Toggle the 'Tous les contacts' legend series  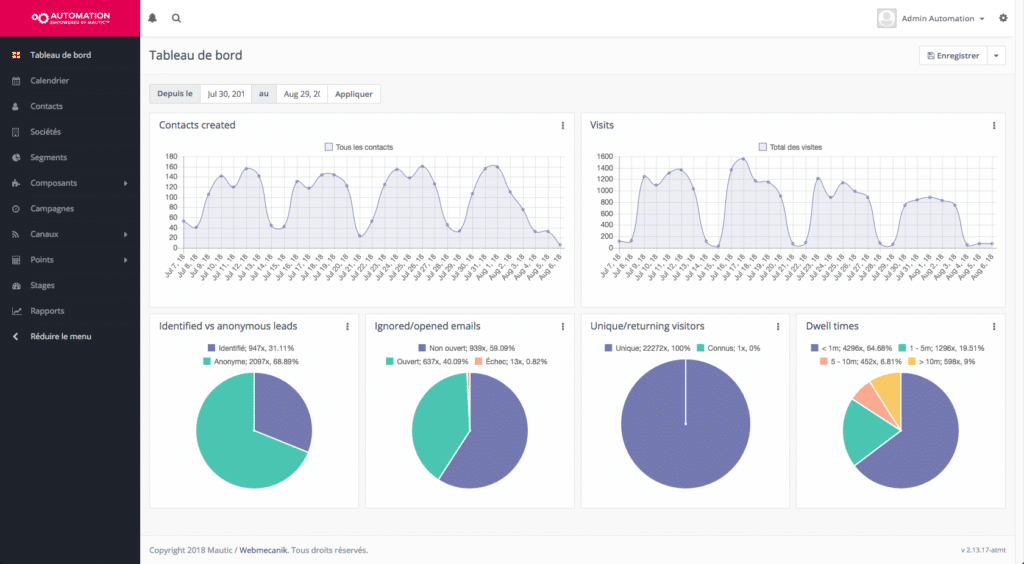[x=359, y=147]
